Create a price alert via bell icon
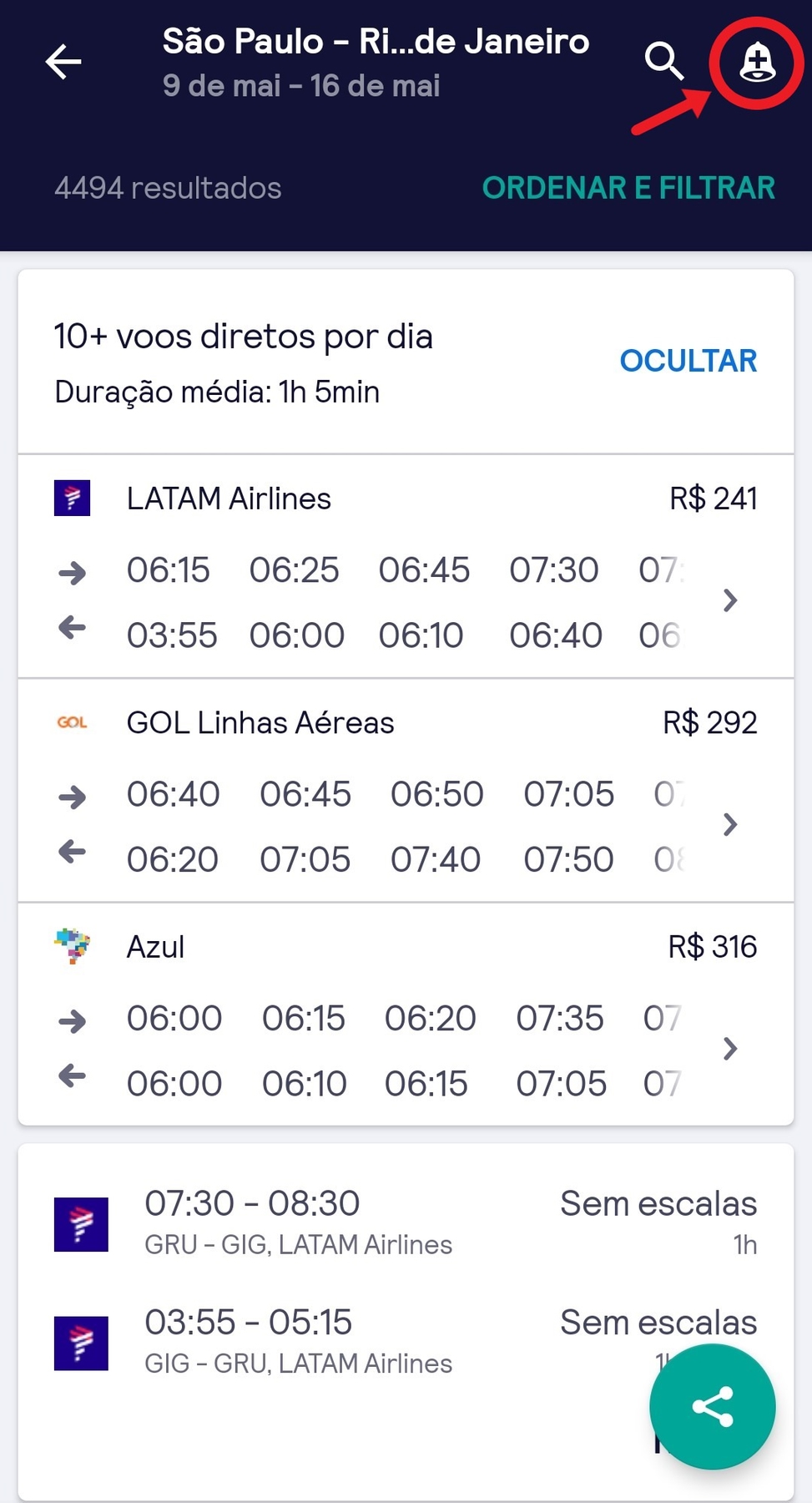812x1503 pixels. [x=757, y=63]
